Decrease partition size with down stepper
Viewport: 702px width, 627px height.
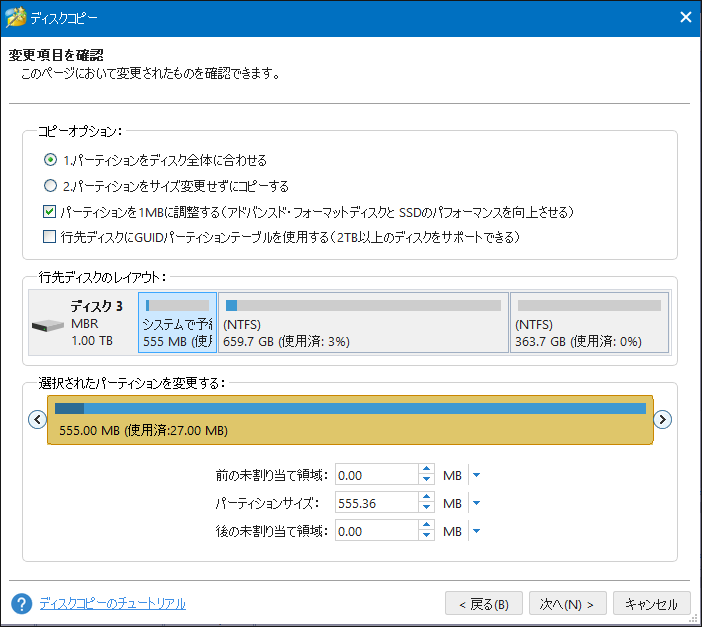426,508
